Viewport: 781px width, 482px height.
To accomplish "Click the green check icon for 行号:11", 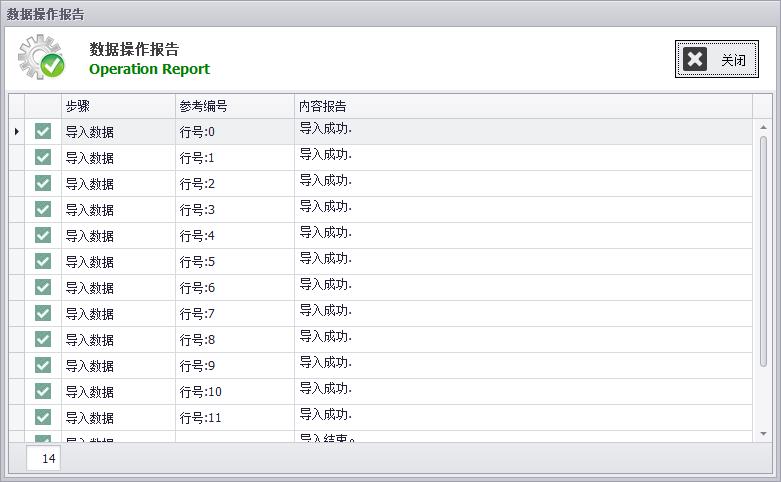I will [43, 417].
